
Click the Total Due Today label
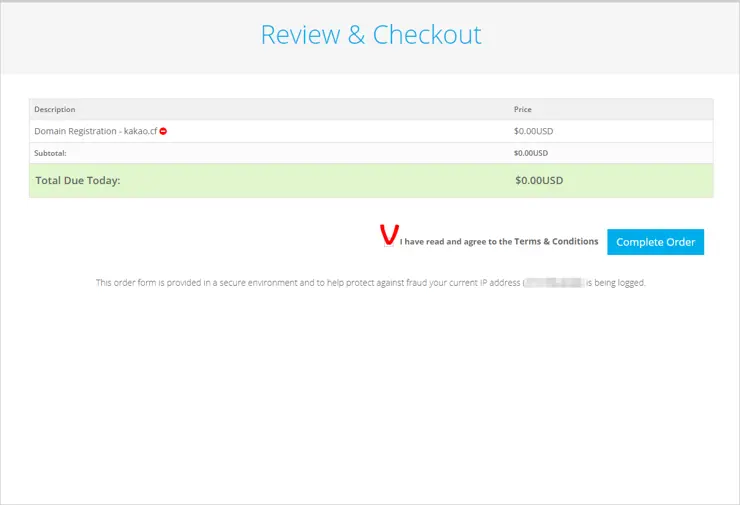[x=77, y=181]
